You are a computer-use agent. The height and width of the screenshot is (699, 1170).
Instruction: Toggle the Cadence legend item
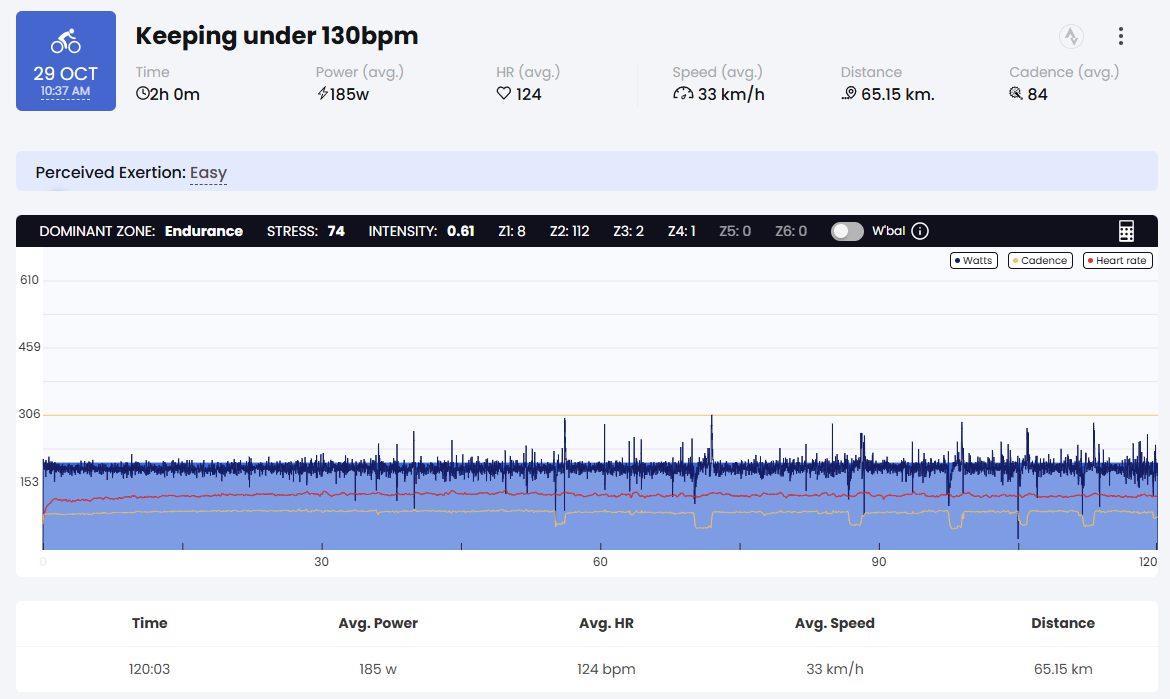[x=1039, y=261]
